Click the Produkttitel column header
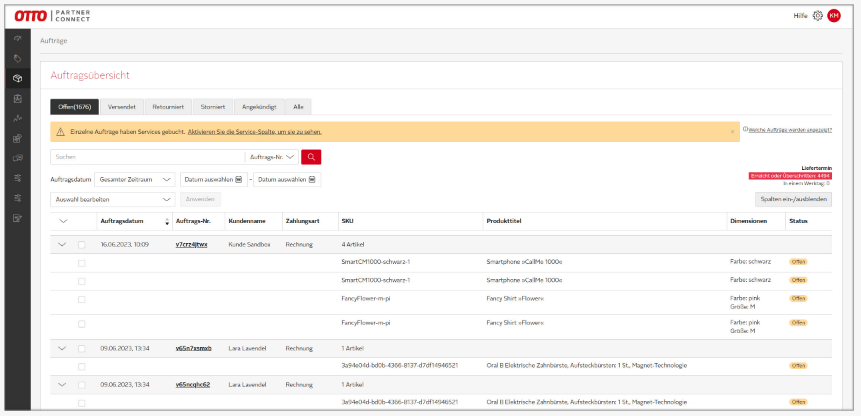The image size is (861, 416). [x=504, y=221]
